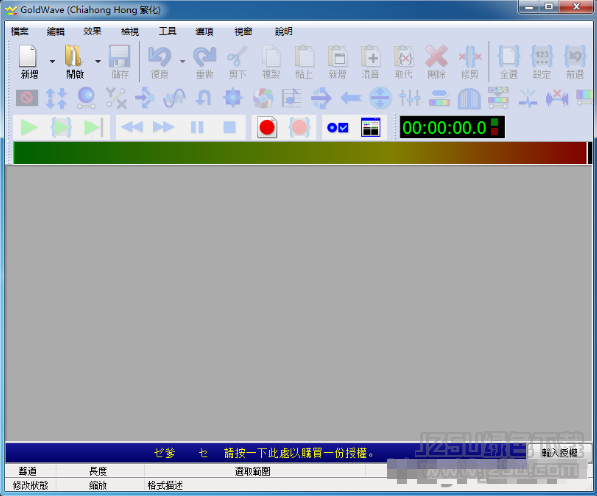Open the 編輯 menu
Screen dimensions: 597x496
(x=56, y=31)
